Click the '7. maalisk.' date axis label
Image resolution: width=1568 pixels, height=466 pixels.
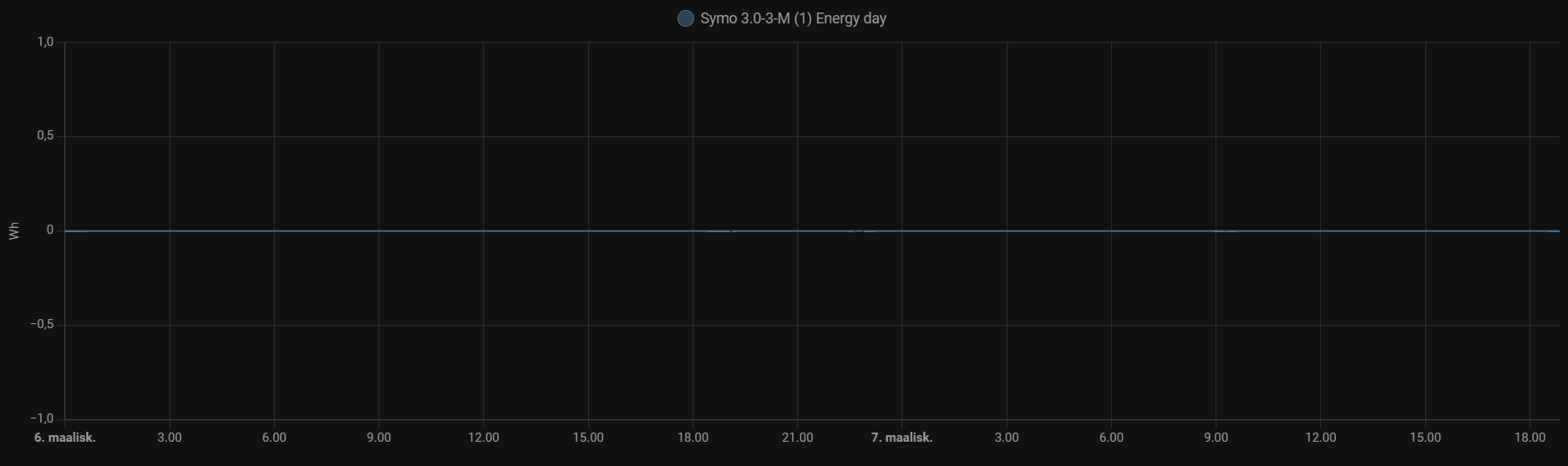(x=902, y=438)
